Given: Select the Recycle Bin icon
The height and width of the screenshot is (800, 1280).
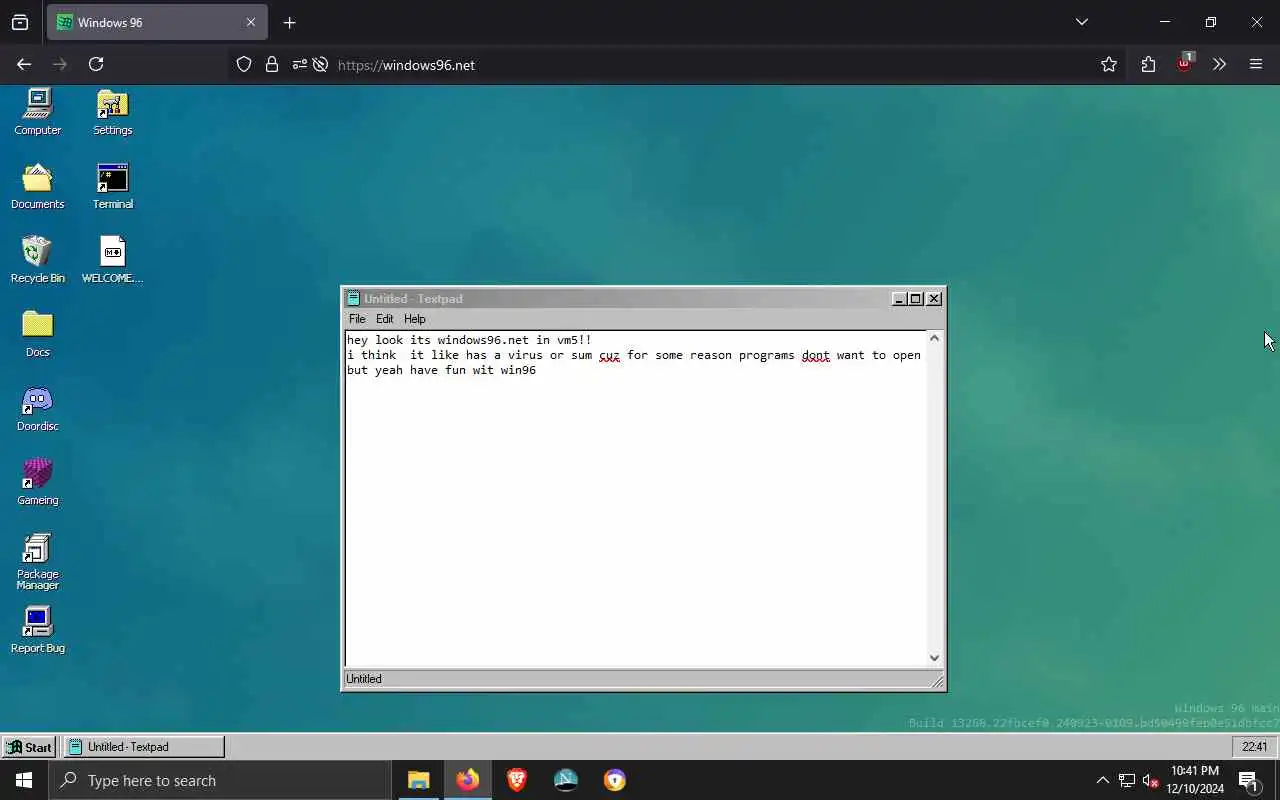Looking at the screenshot, I should point(38,260).
